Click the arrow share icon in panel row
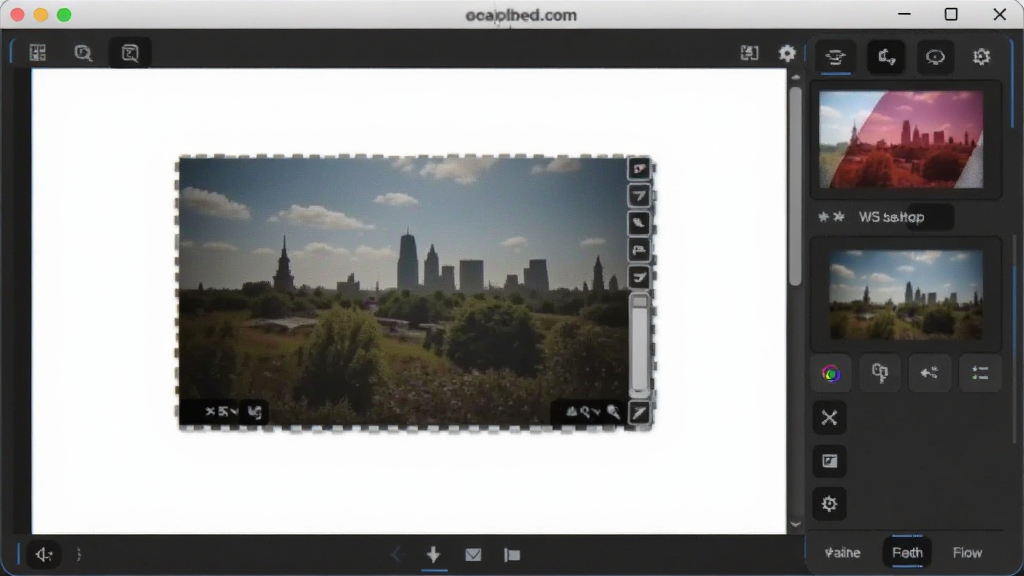Viewport: 1024px width, 576px height. click(930, 374)
